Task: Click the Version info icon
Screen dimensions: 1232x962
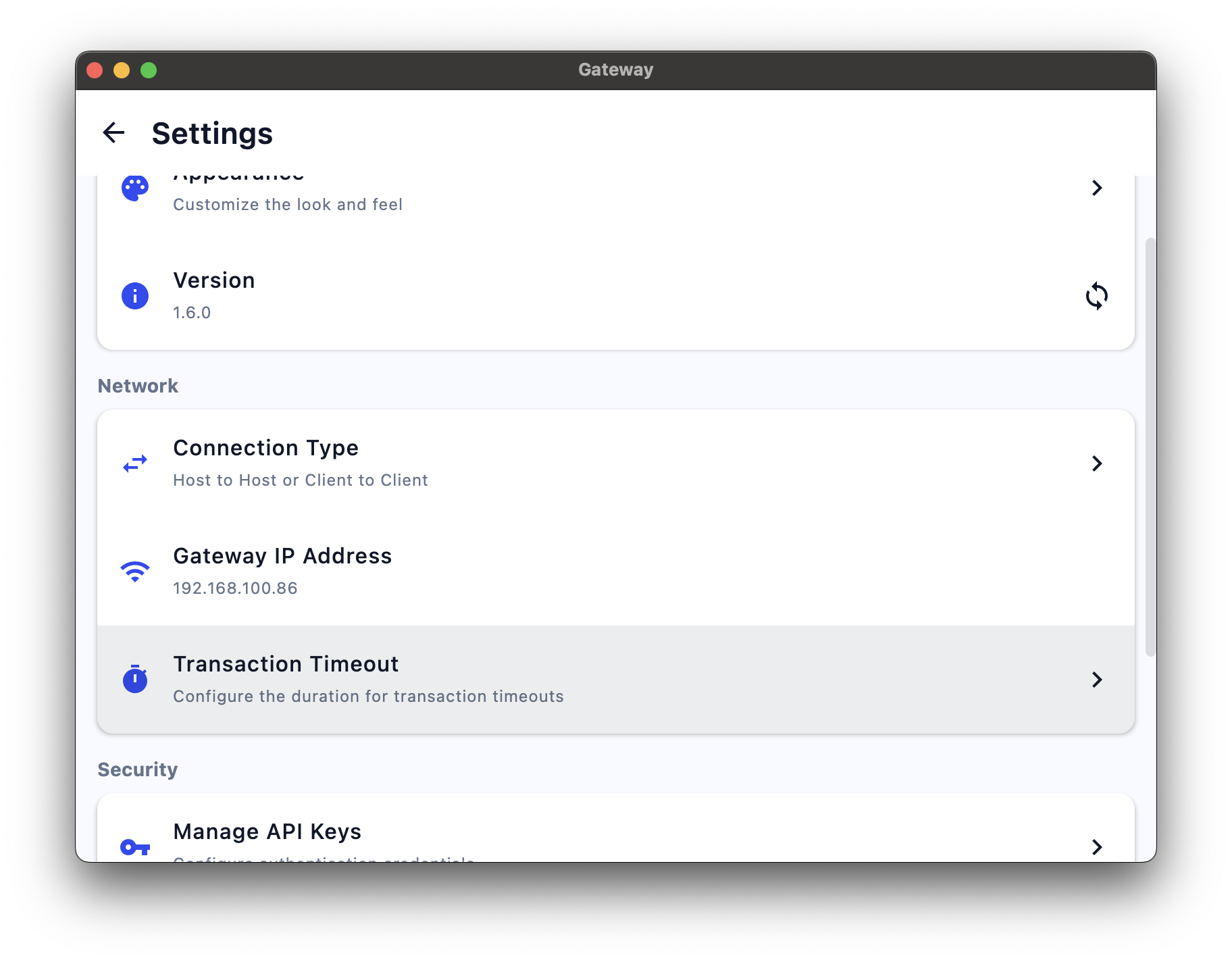Action: (x=135, y=296)
